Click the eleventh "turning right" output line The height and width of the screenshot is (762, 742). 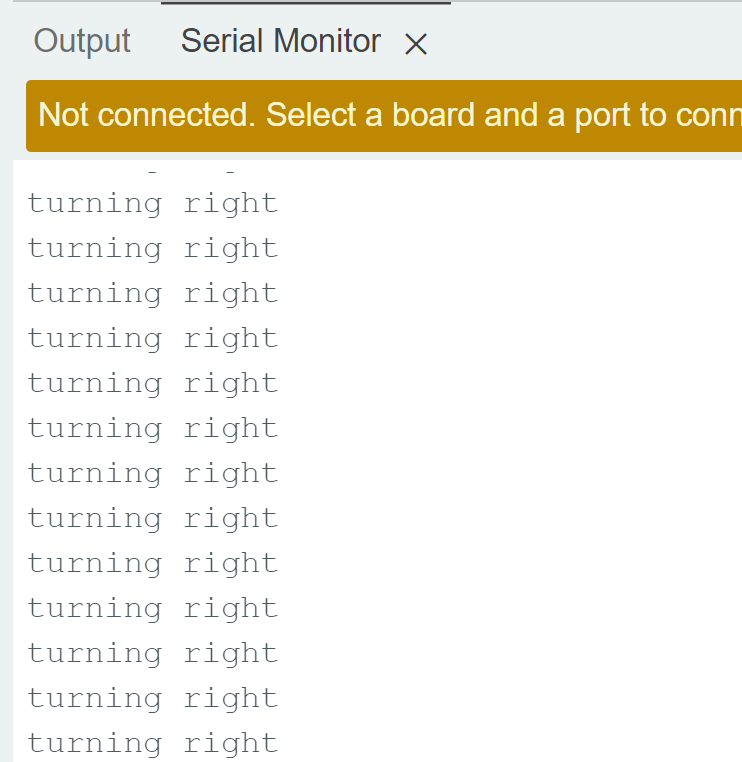coord(152,654)
